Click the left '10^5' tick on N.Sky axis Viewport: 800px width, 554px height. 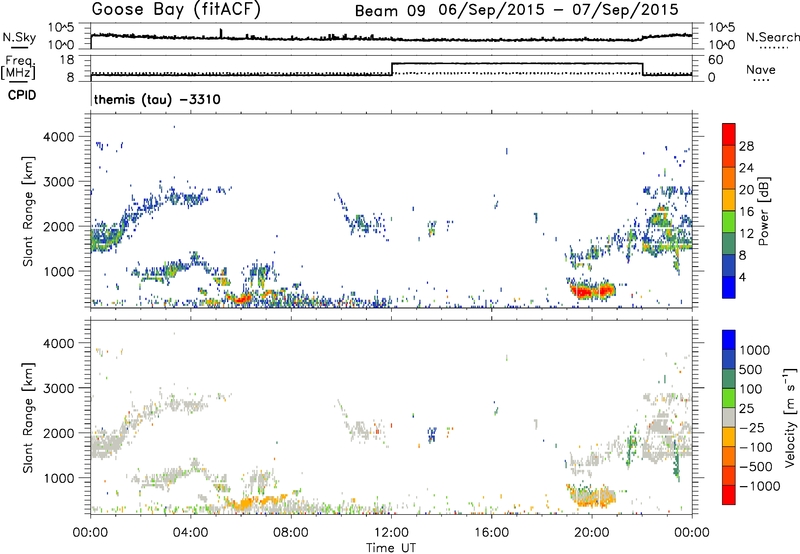[62, 27]
